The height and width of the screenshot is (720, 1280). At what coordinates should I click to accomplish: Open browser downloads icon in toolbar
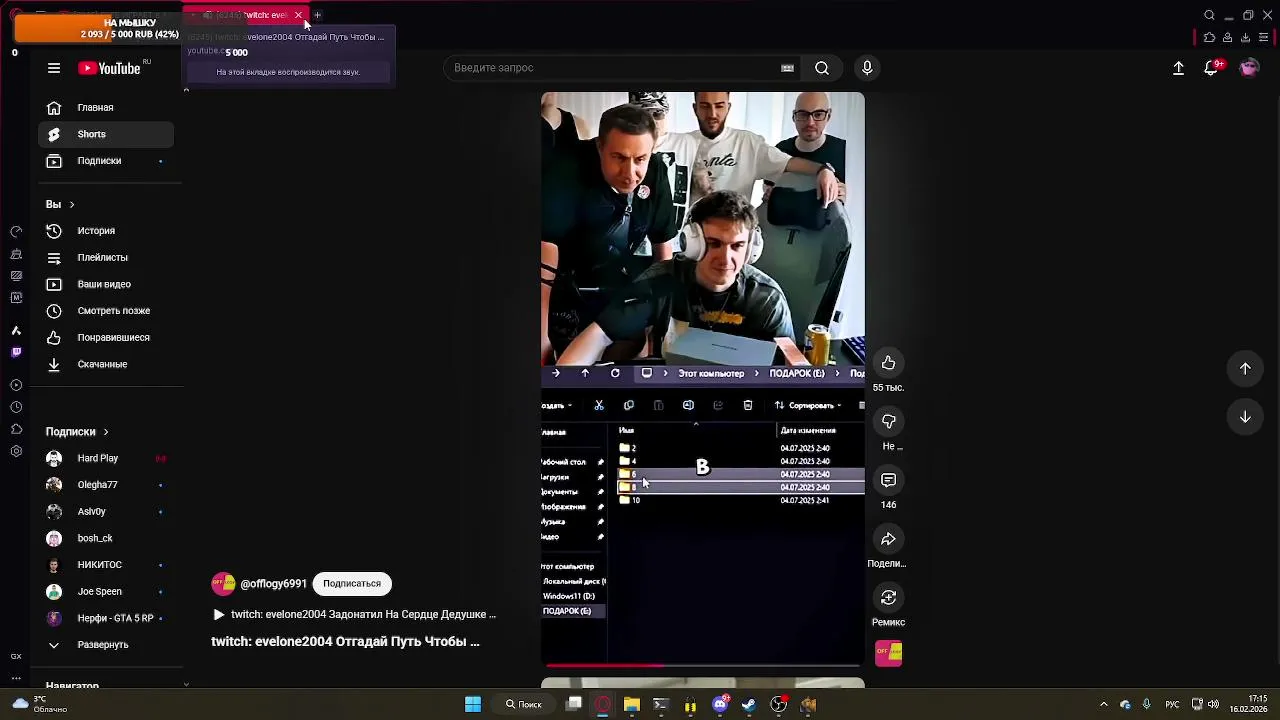tap(1245, 38)
